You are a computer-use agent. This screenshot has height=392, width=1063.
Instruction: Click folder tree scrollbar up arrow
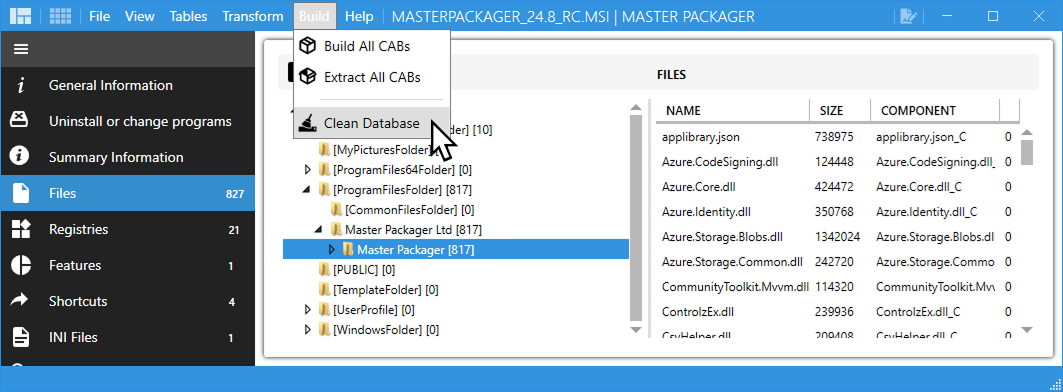point(635,107)
